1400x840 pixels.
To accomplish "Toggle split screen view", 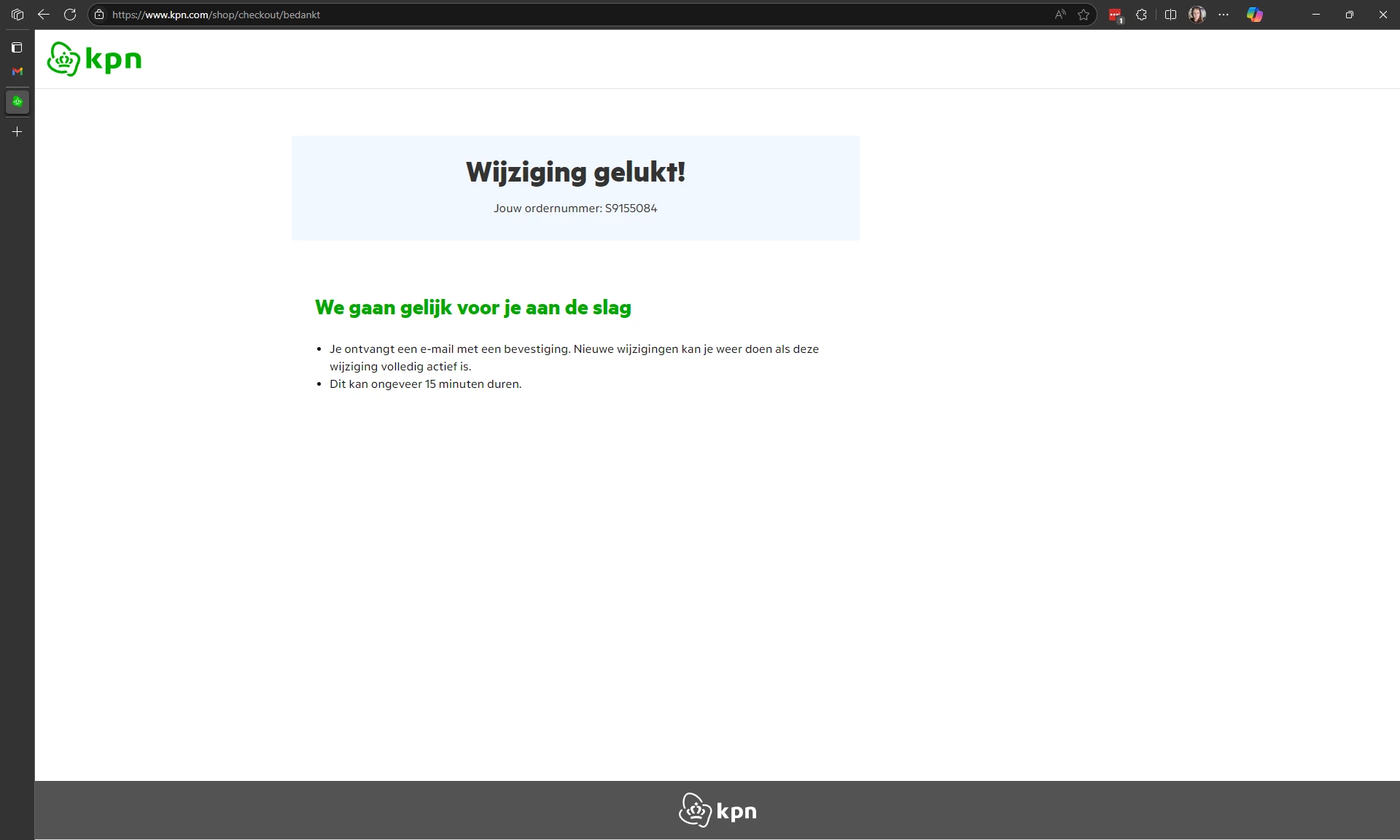I will 1170,15.
